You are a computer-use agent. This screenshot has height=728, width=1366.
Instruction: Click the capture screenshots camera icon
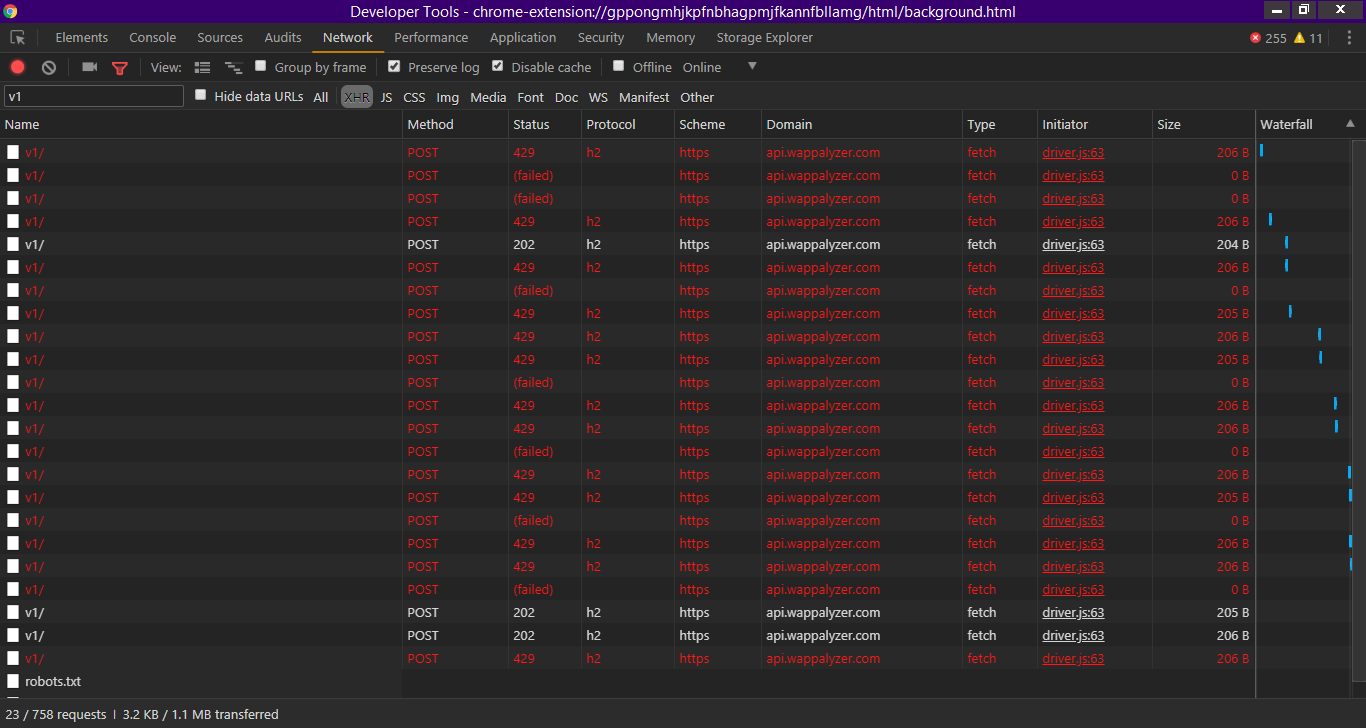point(90,67)
